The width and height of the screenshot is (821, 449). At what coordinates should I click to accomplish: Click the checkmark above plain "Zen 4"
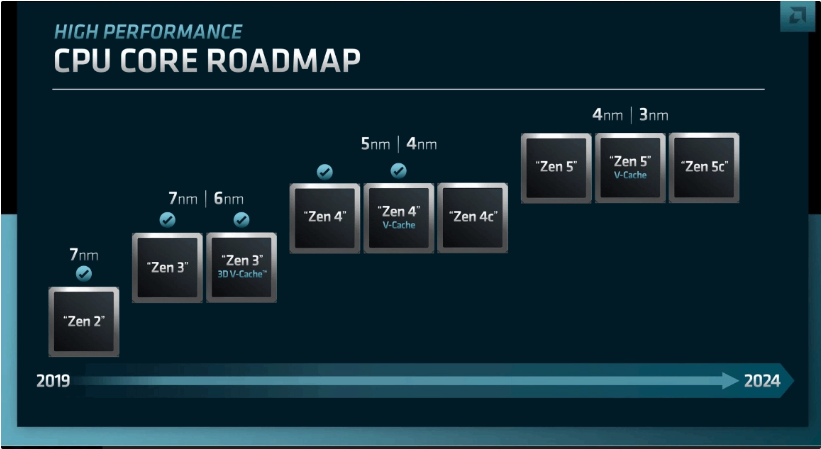(325, 172)
